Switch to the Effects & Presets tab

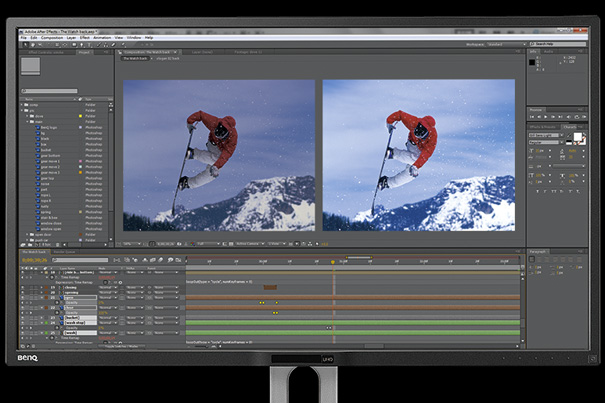pos(542,127)
